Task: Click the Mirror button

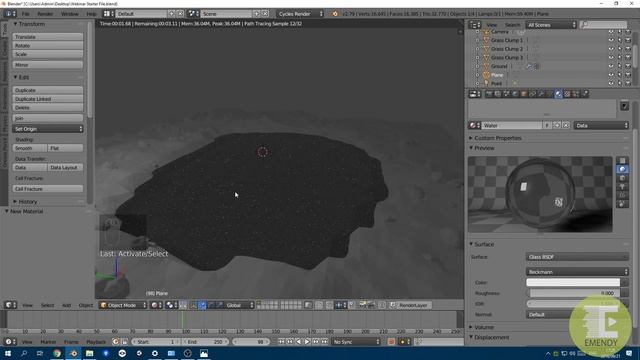Action: 48,65
